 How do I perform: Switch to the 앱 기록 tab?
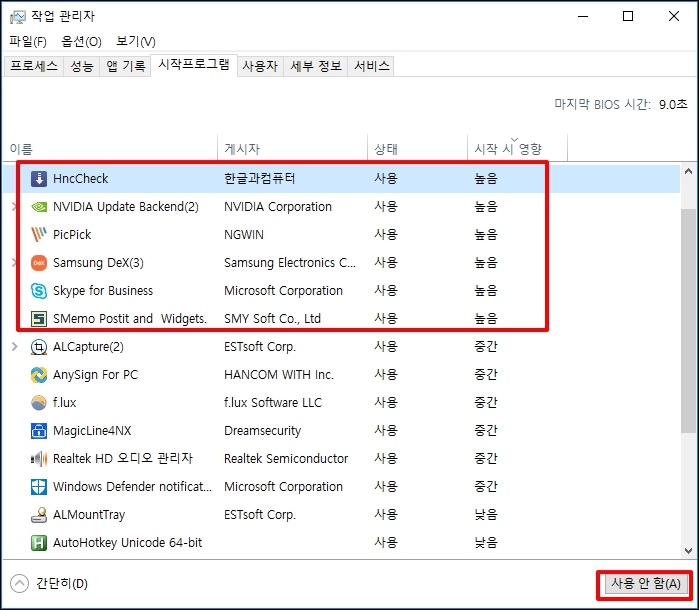126,66
